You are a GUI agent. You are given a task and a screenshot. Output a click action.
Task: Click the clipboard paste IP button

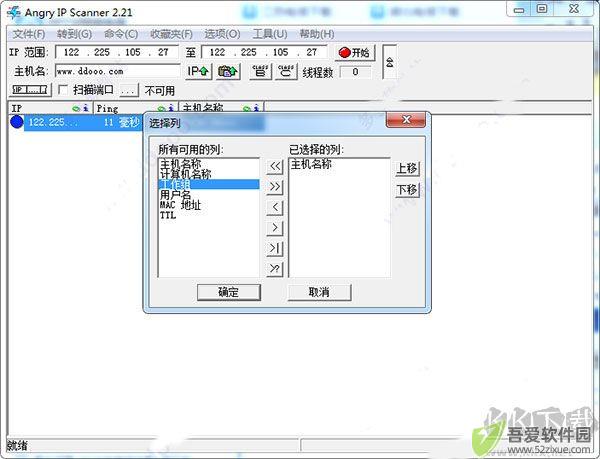coord(228,71)
